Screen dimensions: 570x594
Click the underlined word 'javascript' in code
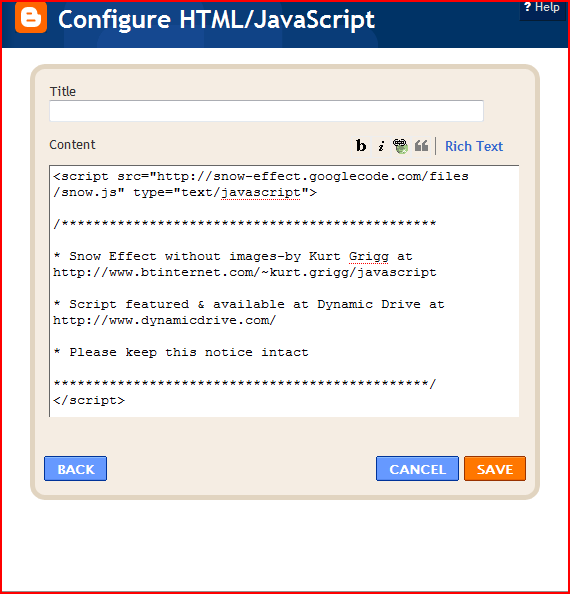point(261,193)
